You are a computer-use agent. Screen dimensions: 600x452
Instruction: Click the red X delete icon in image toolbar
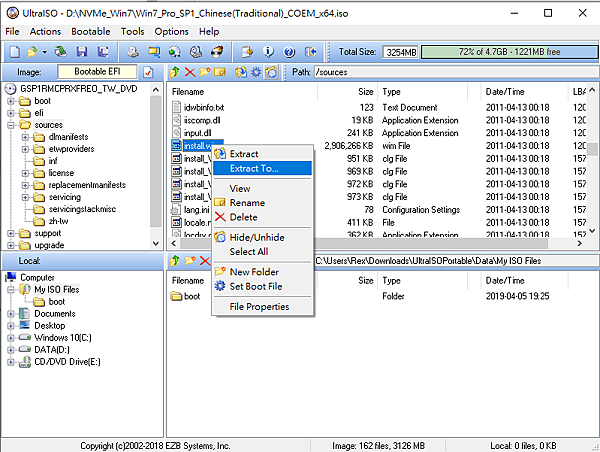click(190, 72)
